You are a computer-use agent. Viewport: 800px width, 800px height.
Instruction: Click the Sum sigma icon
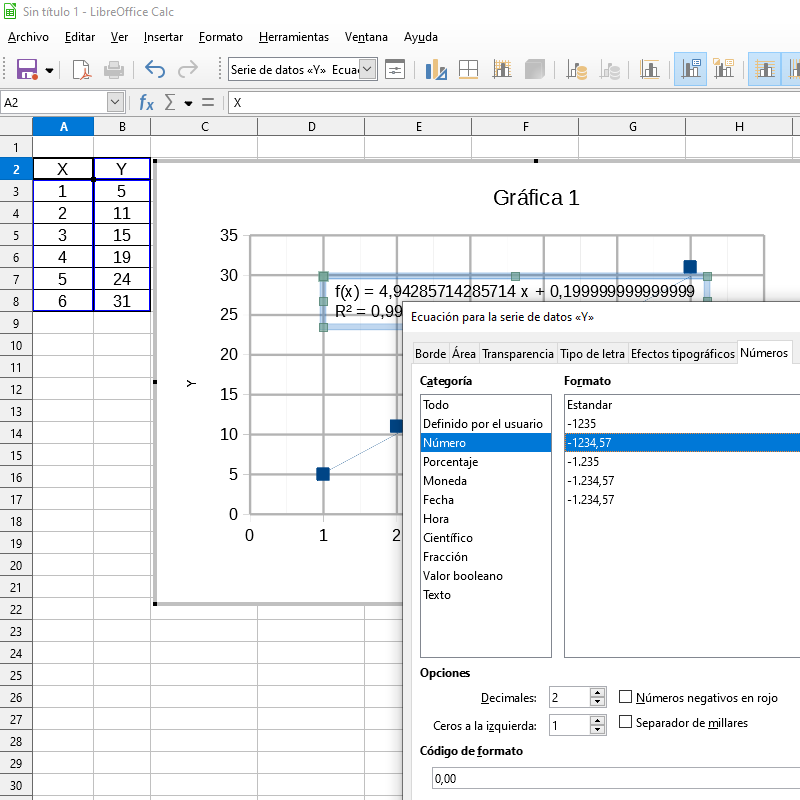pos(170,103)
